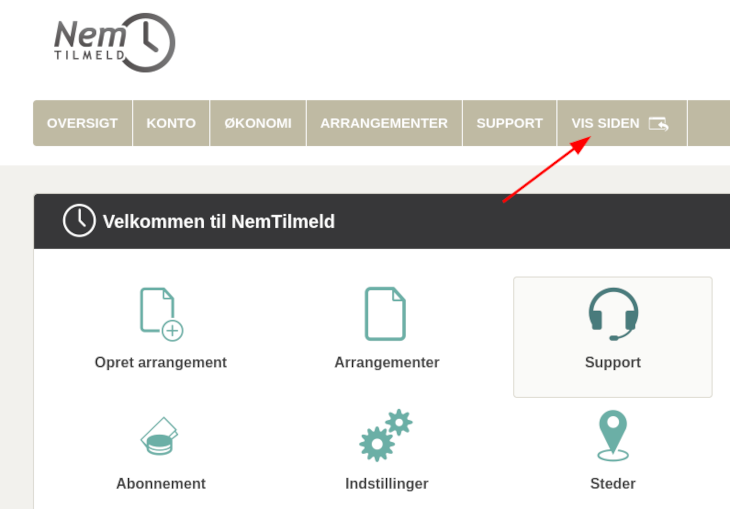Open the Arrangementer tile label
The width and height of the screenshot is (730, 509).
click(387, 362)
